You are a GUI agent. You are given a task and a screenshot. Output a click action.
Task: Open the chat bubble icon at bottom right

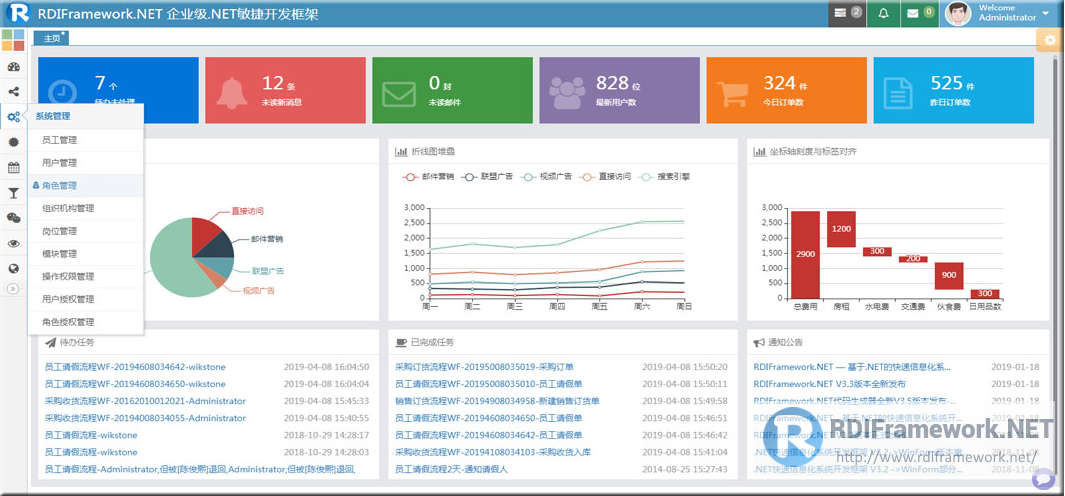click(1043, 480)
